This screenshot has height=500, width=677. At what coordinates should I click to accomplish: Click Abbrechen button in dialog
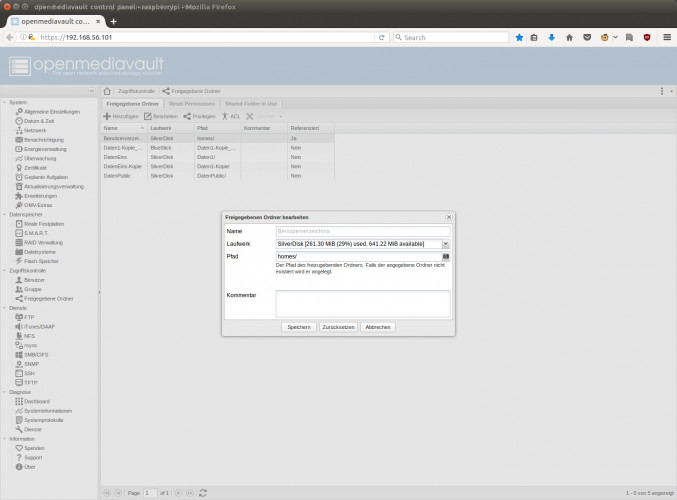click(x=378, y=327)
